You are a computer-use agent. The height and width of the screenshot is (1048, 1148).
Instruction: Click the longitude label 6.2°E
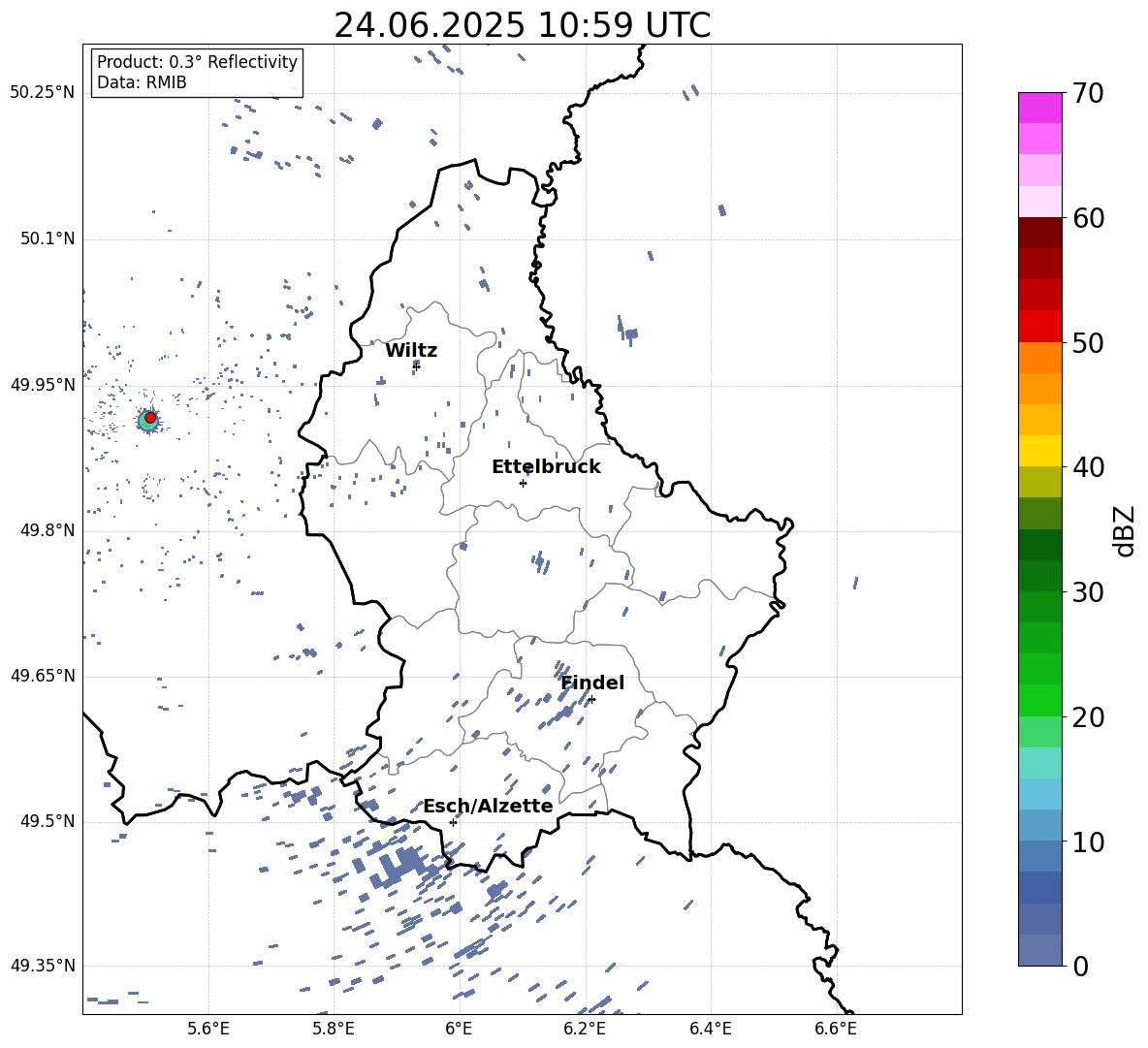click(x=585, y=1029)
